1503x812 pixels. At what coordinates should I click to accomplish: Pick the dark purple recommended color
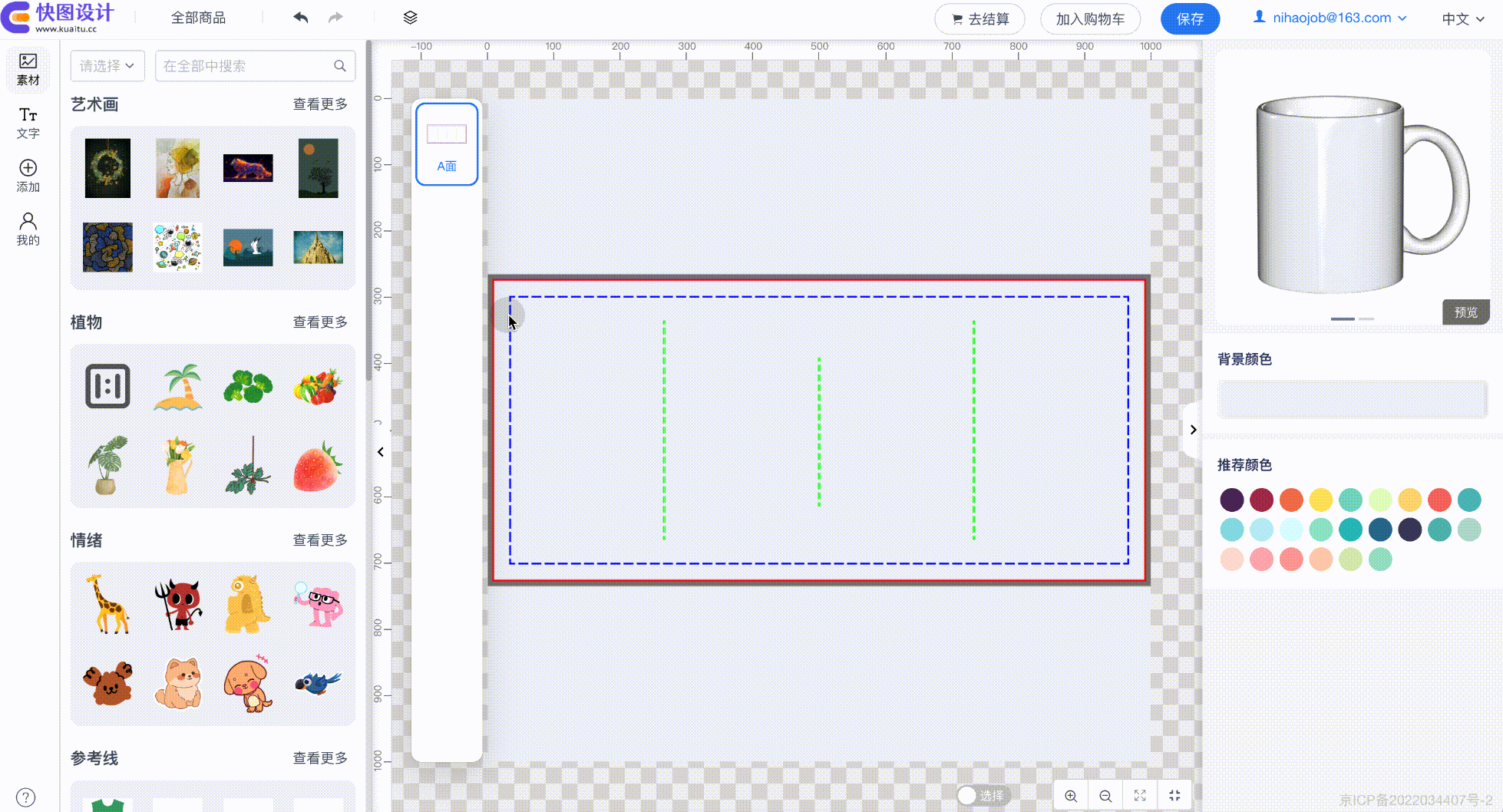click(1232, 500)
